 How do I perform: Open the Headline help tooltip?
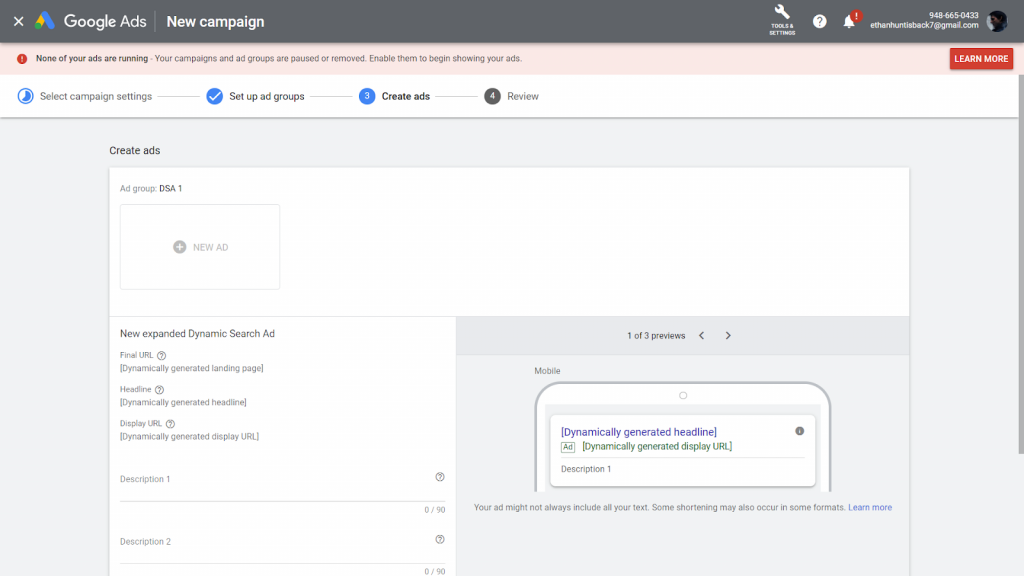point(157,389)
